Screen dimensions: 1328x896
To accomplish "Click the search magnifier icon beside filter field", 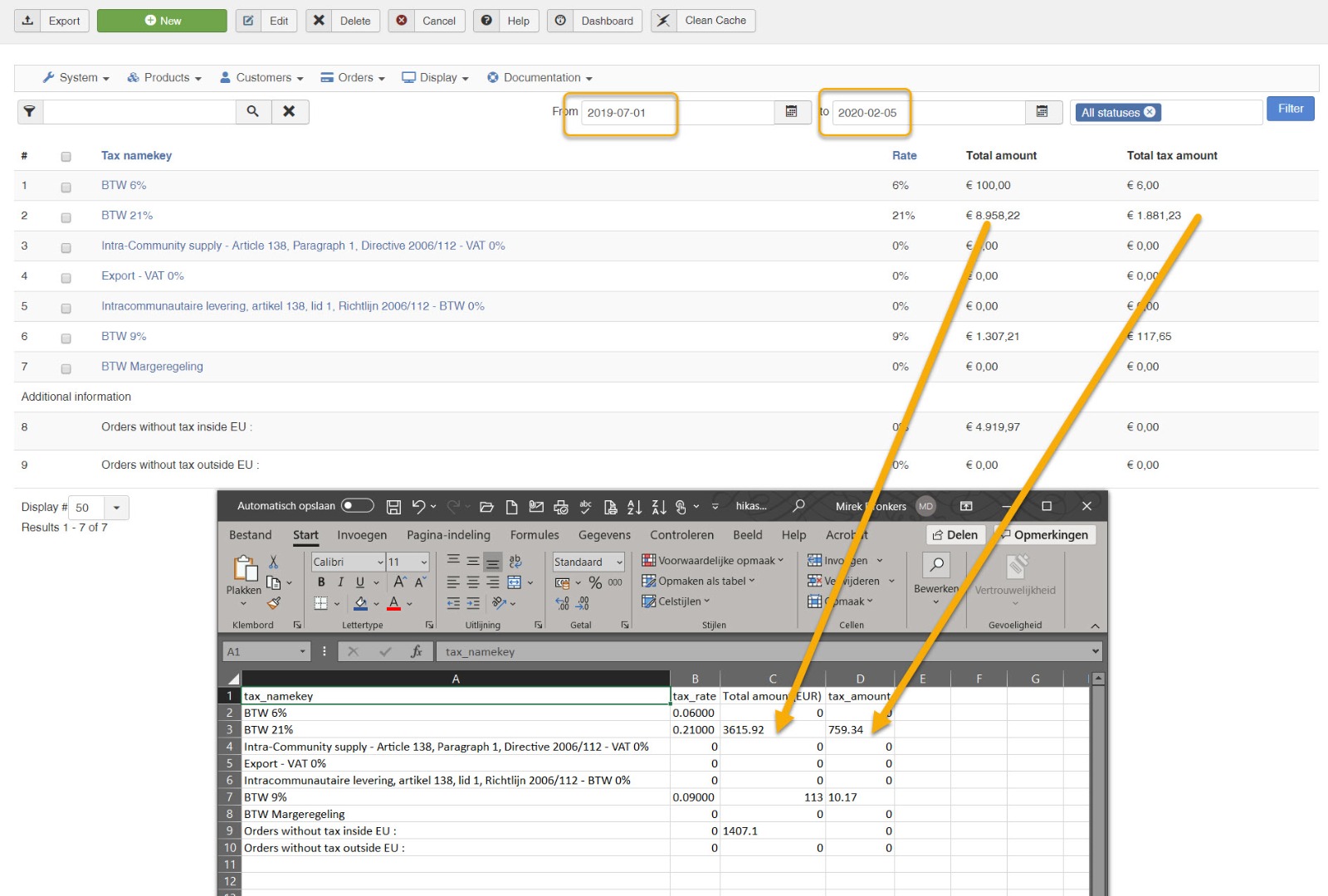I will point(253,111).
